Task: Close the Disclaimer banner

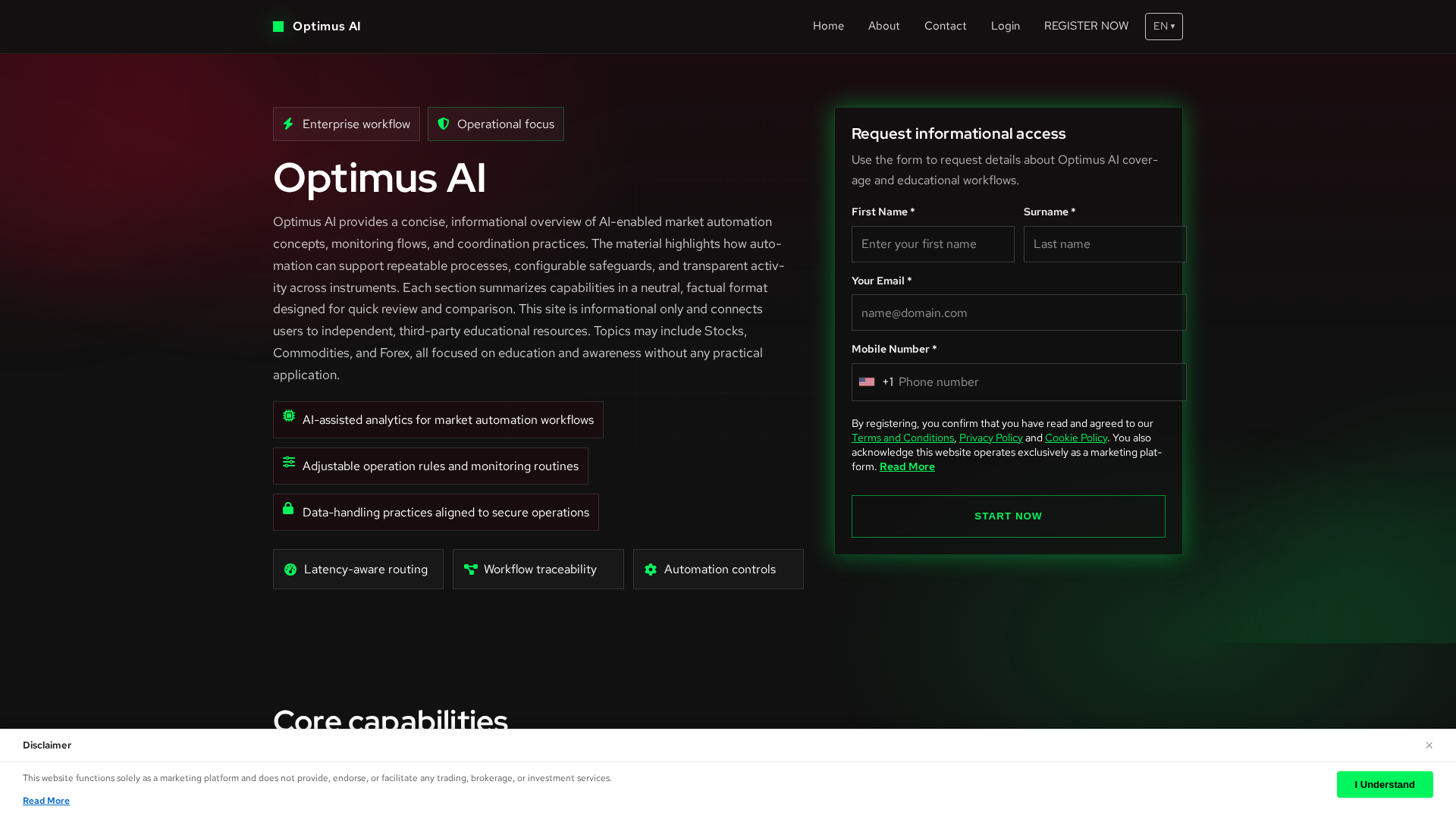Action: (1429, 745)
